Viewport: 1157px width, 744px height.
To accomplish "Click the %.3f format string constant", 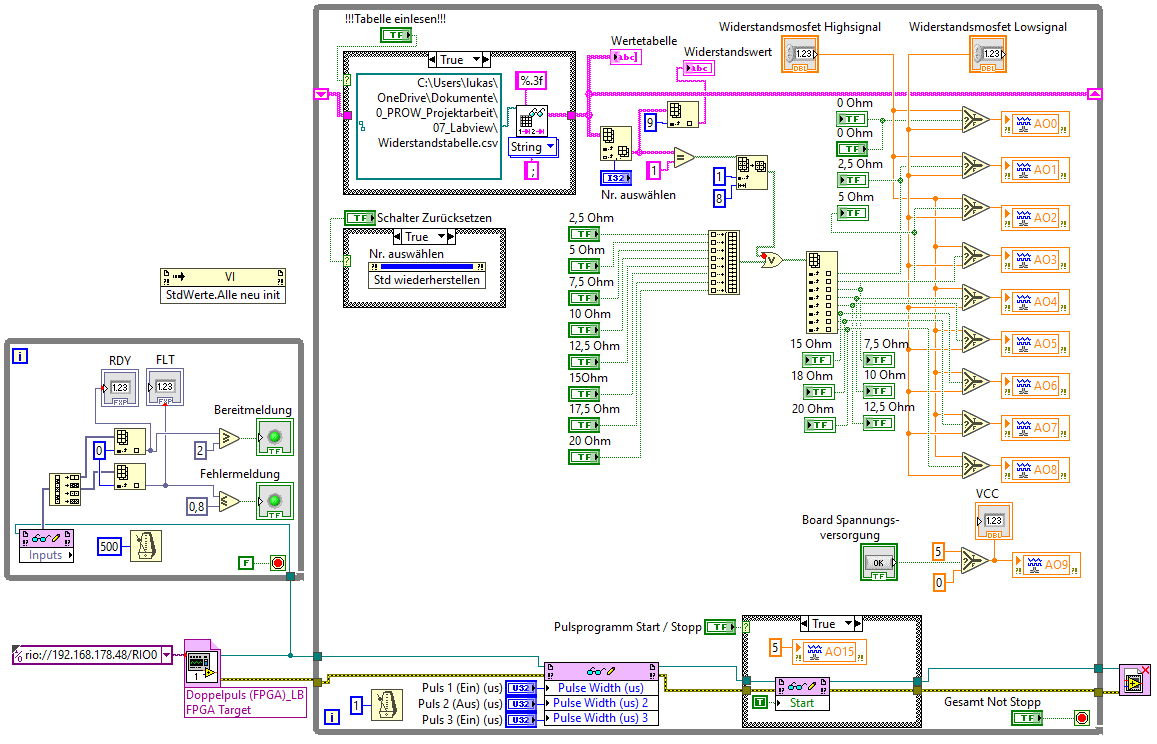I will [x=531, y=80].
